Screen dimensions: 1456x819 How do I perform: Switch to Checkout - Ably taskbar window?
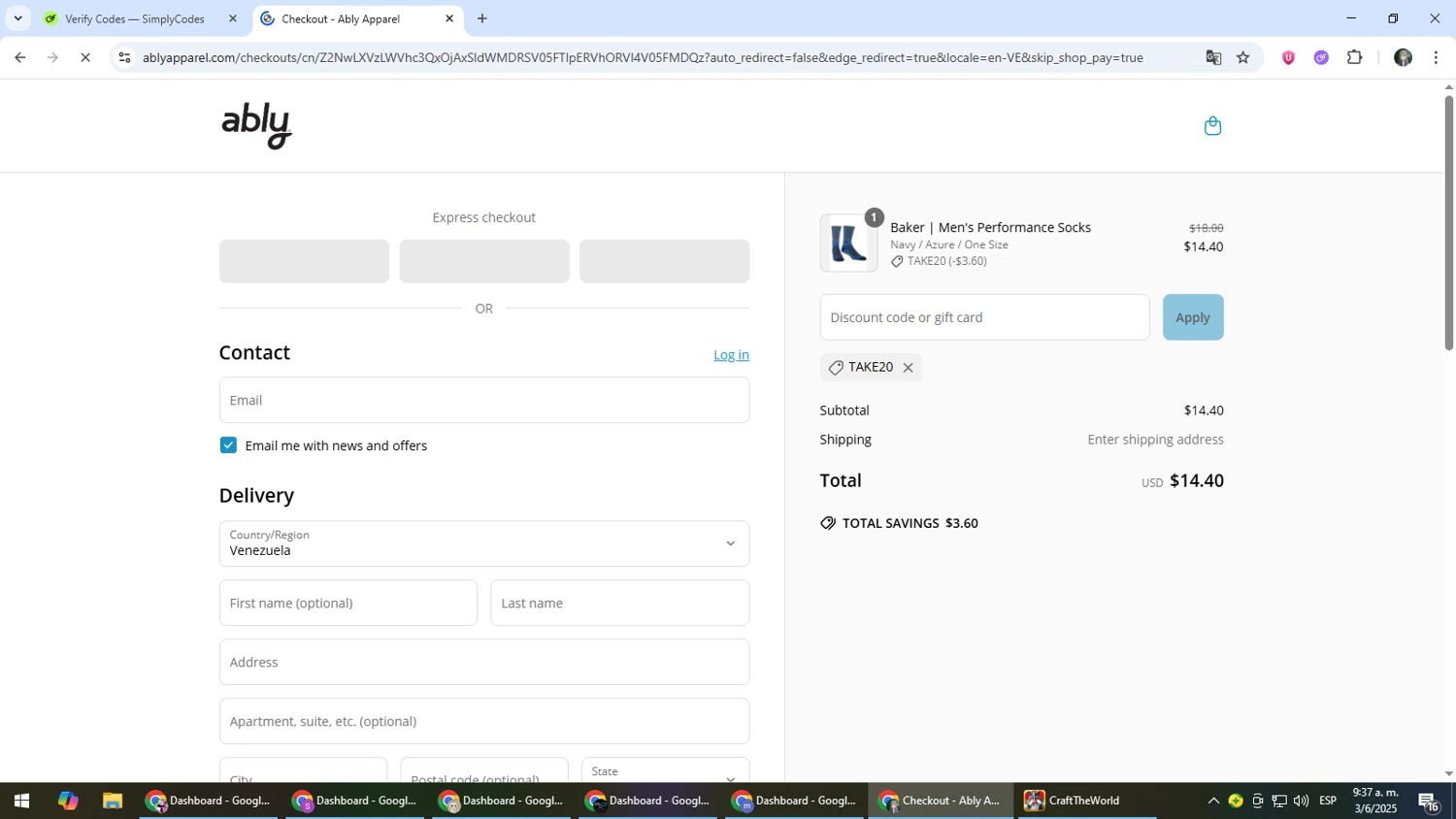(940, 801)
